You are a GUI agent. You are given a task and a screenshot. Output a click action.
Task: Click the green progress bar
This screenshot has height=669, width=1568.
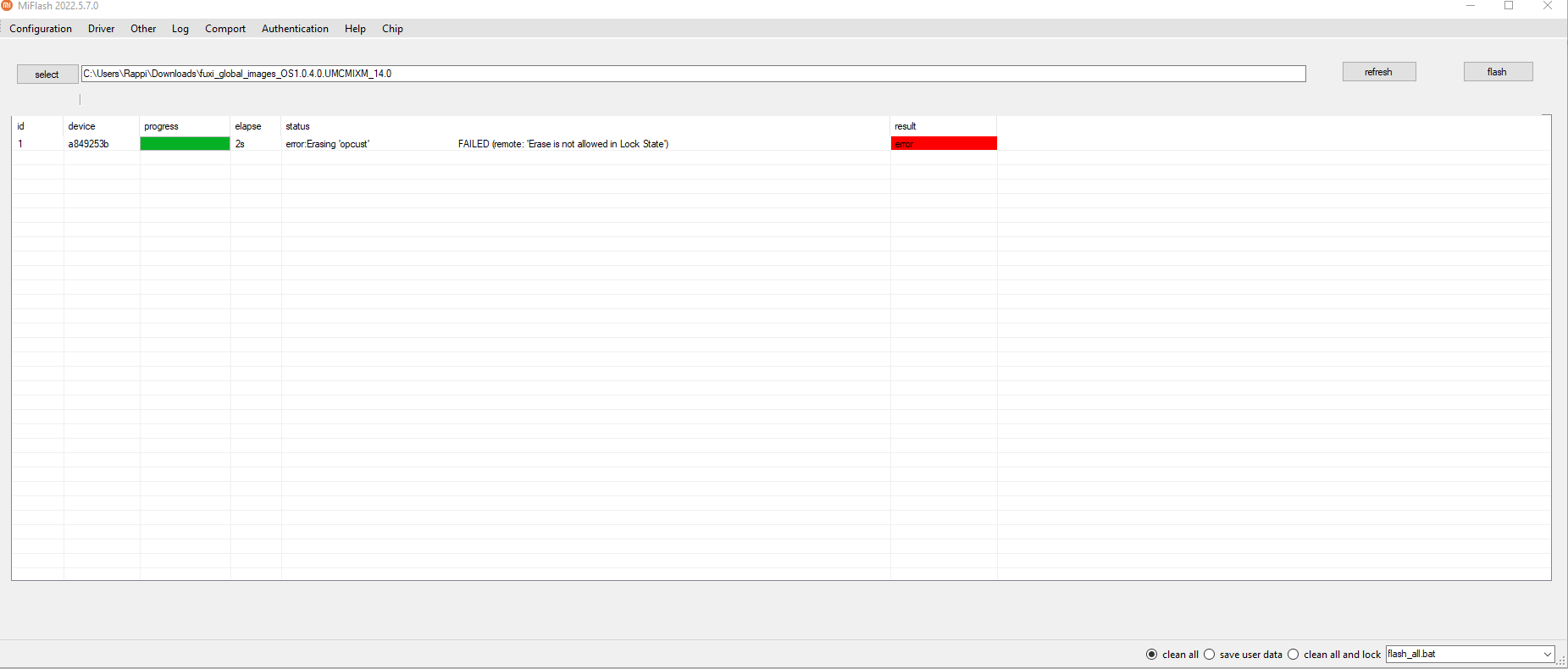pyautogui.click(x=185, y=144)
